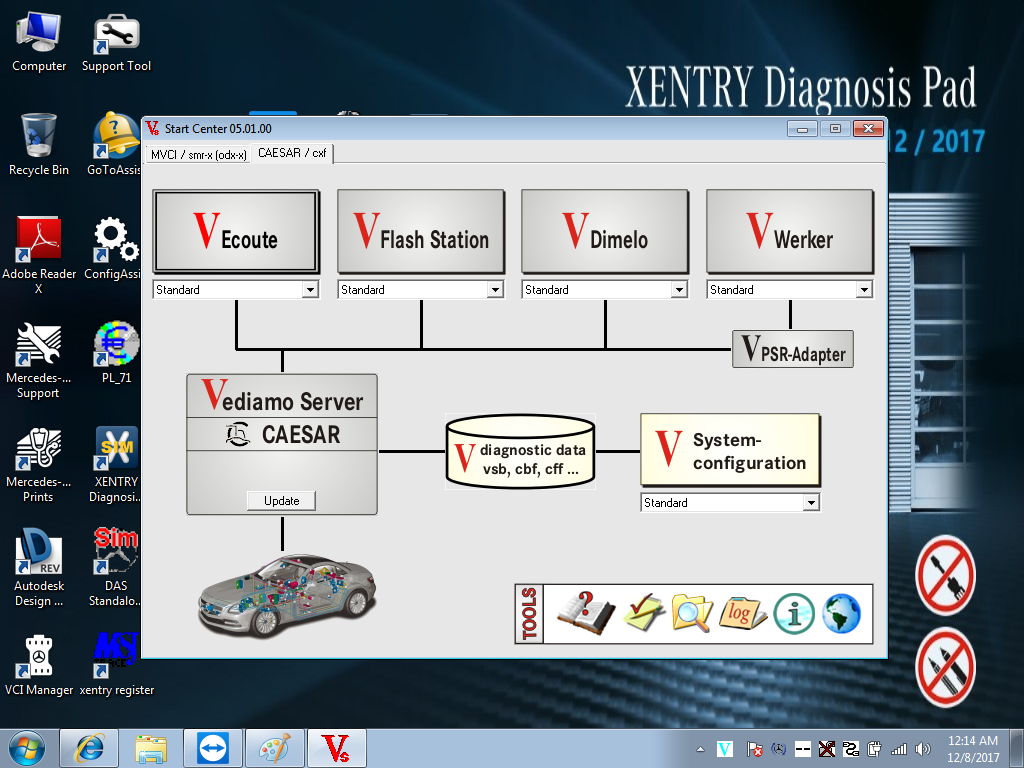Expand the Standard dropdown under Dimelo
Viewport: 1024px width, 768px height.
tap(680, 289)
